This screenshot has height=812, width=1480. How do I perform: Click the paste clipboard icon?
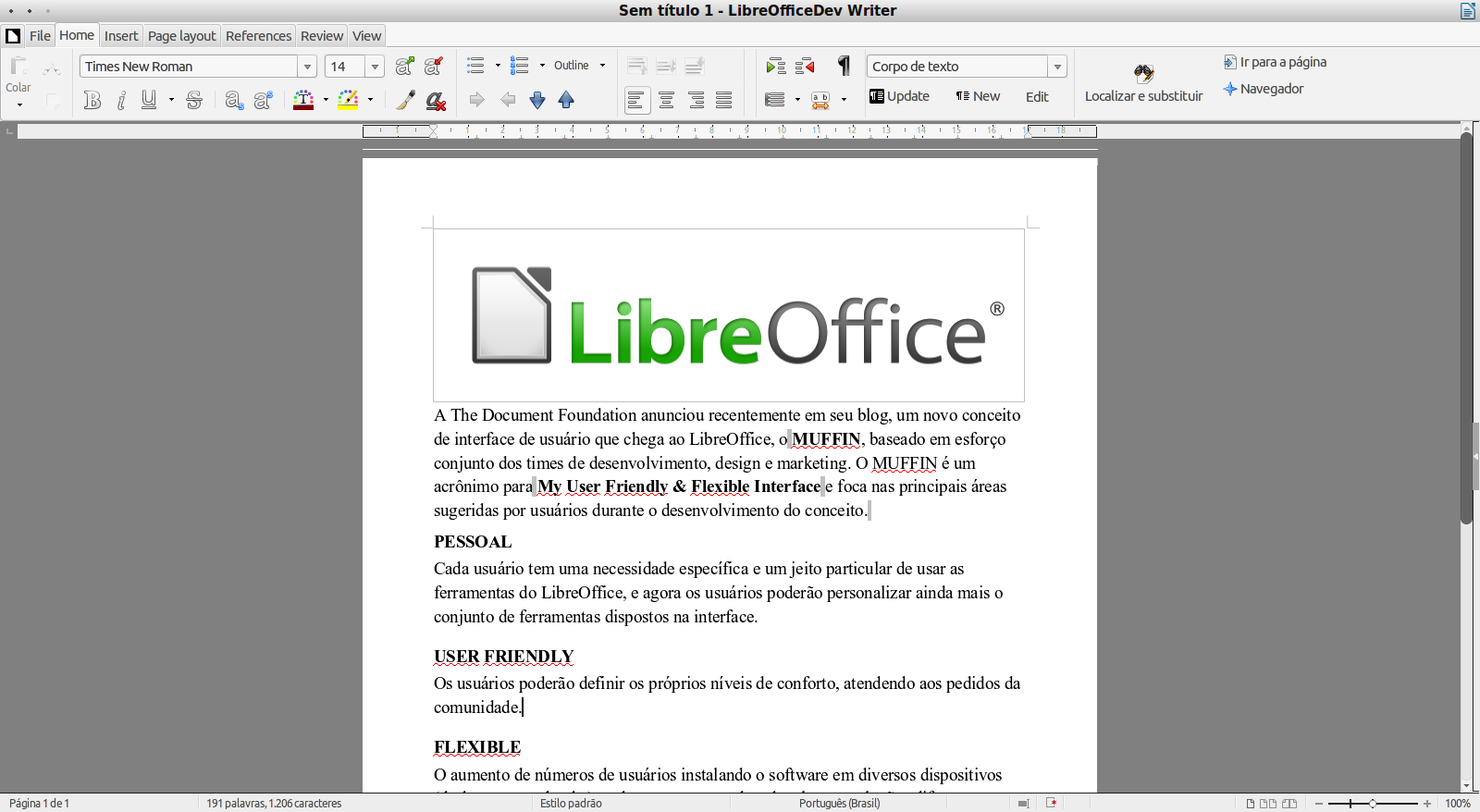[x=18, y=67]
